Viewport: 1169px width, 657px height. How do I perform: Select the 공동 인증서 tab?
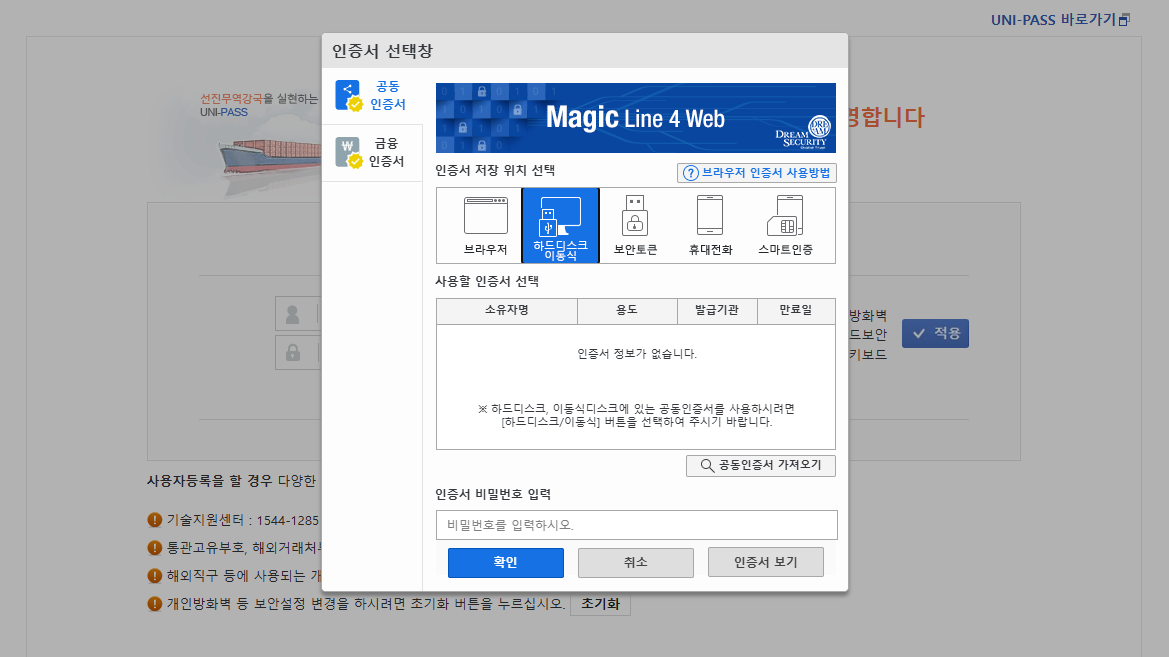coord(372,95)
